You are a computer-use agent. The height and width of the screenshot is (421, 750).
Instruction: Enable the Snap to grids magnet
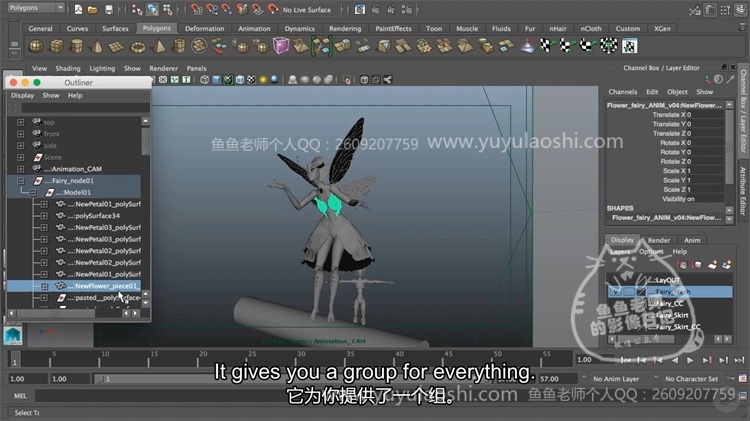(x=196, y=9)
